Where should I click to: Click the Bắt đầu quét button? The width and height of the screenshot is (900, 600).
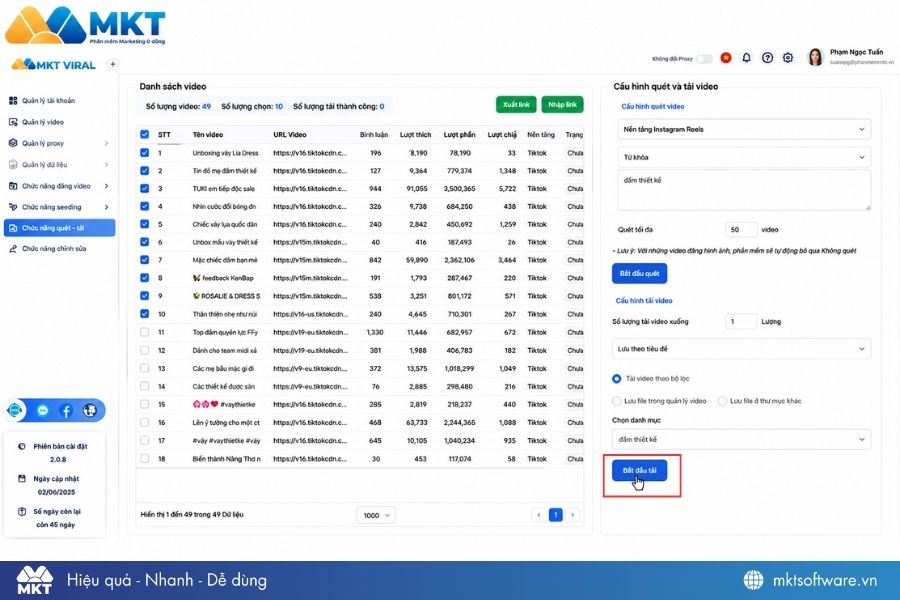[639, 273]
